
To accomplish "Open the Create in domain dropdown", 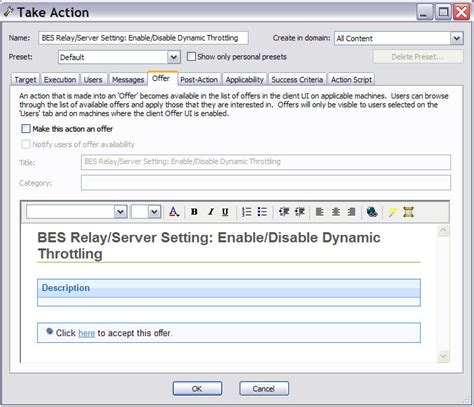I will point(457,38).
